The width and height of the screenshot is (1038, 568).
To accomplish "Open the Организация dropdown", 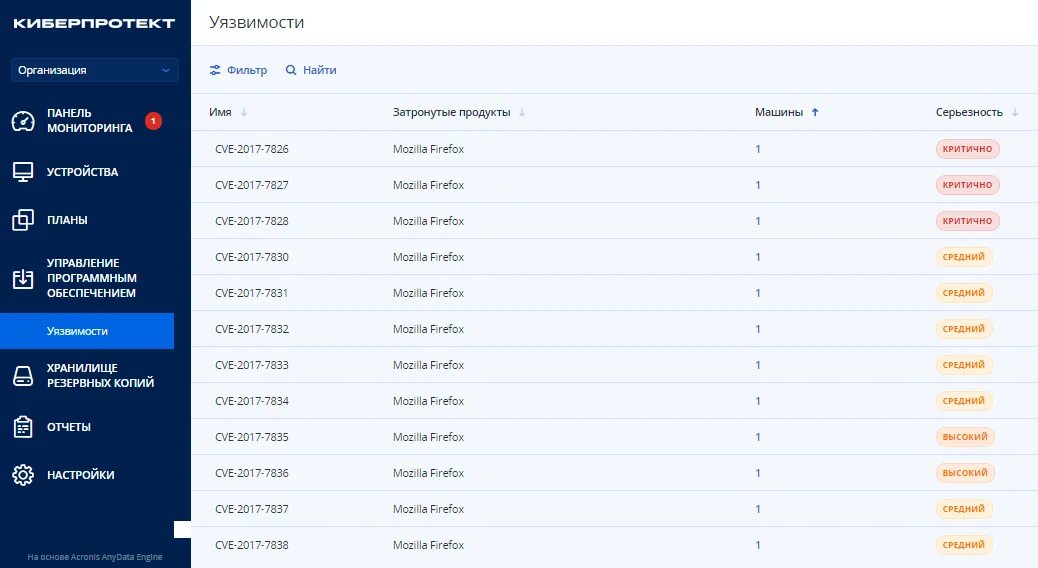I will click(x=95, y=70).
